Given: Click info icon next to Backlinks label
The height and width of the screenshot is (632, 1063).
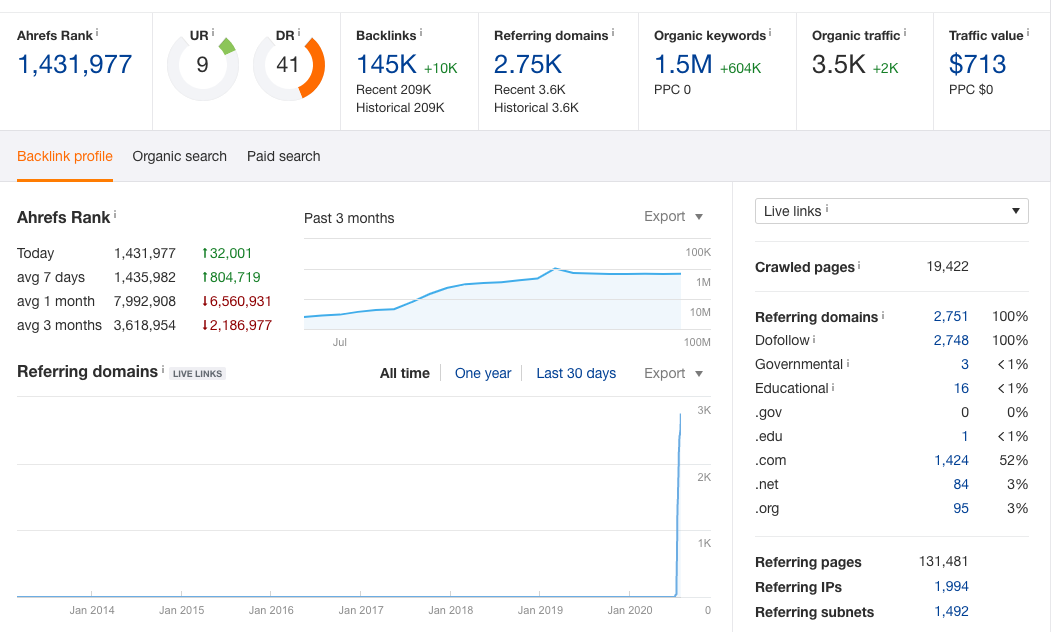Looking at the screenshot, I should (421, 32).
